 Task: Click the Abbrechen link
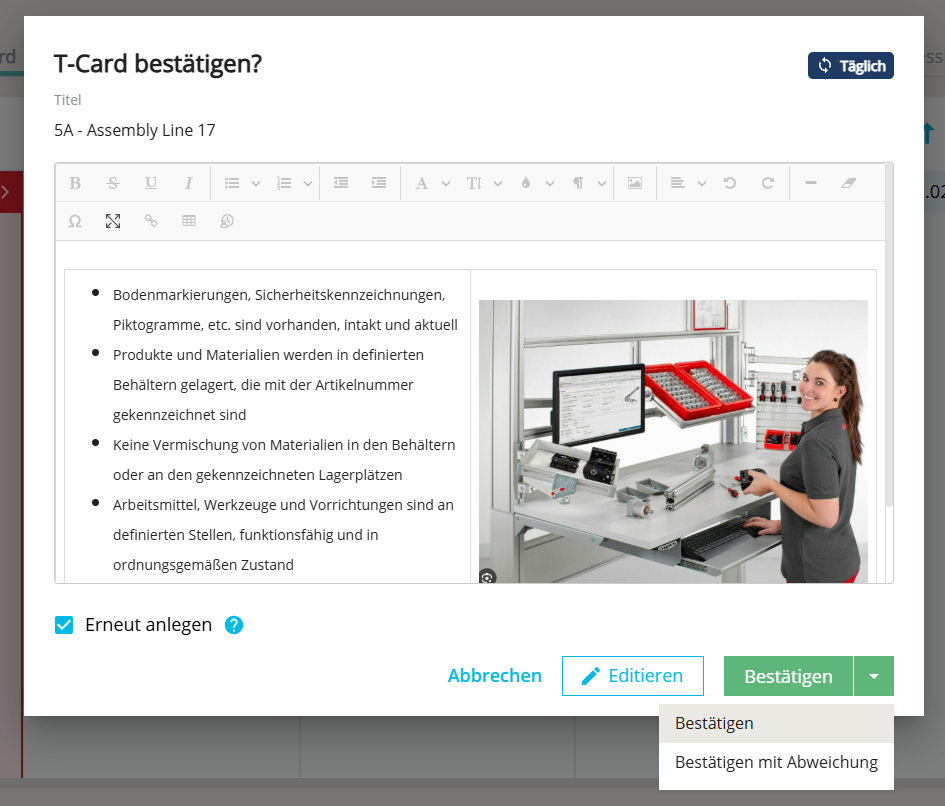pos(494,676)
